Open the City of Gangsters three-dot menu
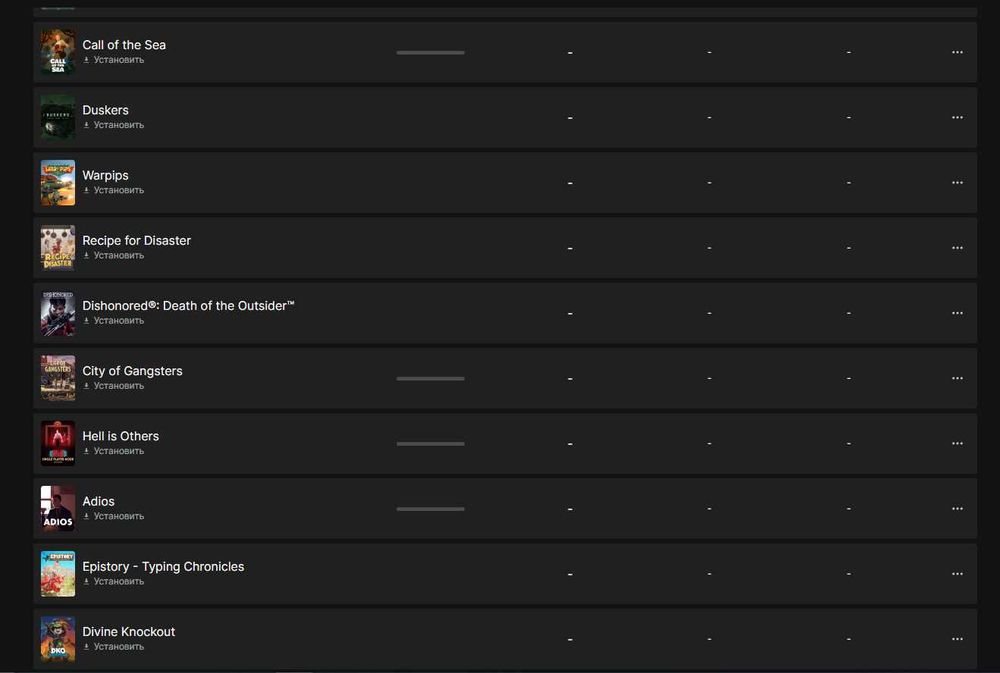 957,378
